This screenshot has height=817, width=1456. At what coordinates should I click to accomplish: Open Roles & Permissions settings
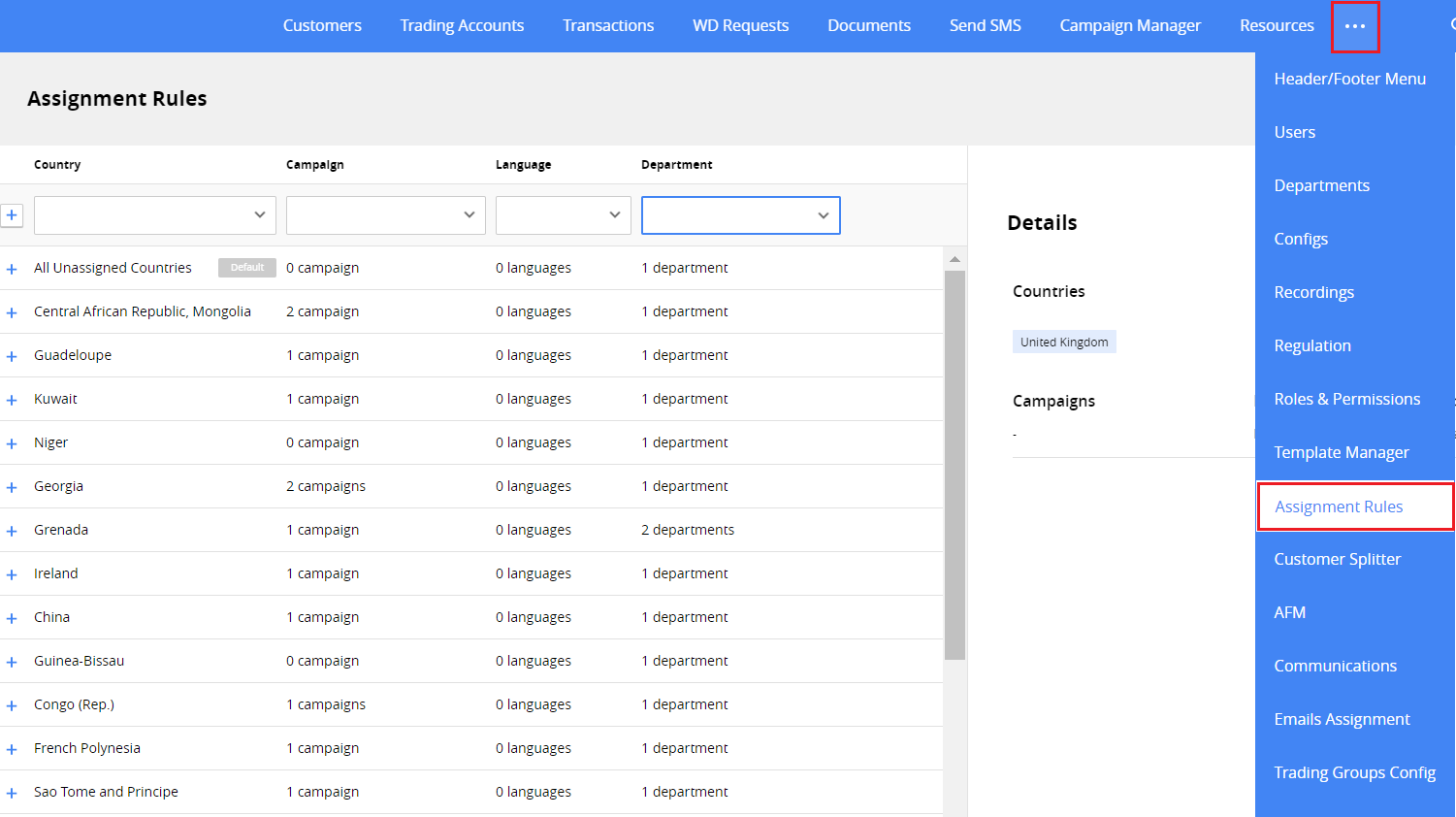coord(1347,398)
